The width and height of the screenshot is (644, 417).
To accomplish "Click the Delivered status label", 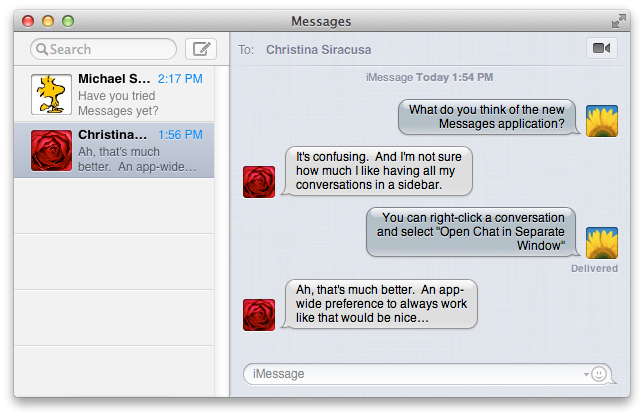I will (x=594, y=269).
